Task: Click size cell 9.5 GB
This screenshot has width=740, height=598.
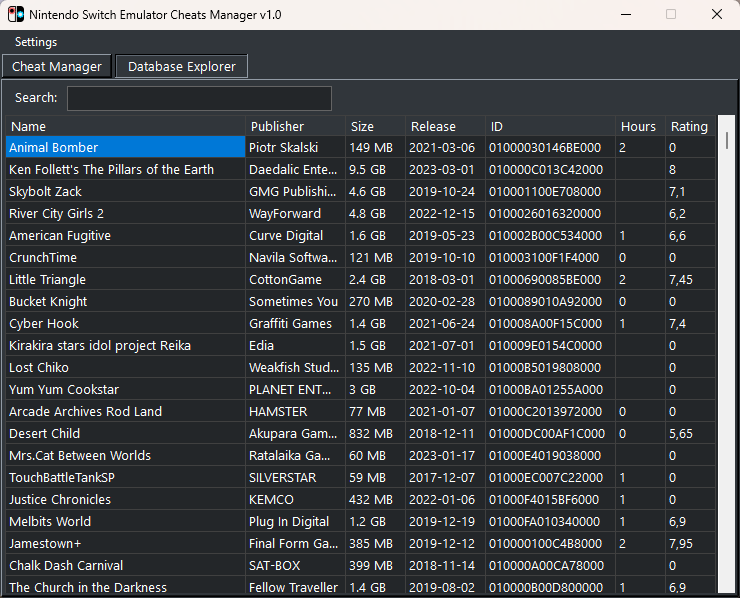Action: click(375, 169)
